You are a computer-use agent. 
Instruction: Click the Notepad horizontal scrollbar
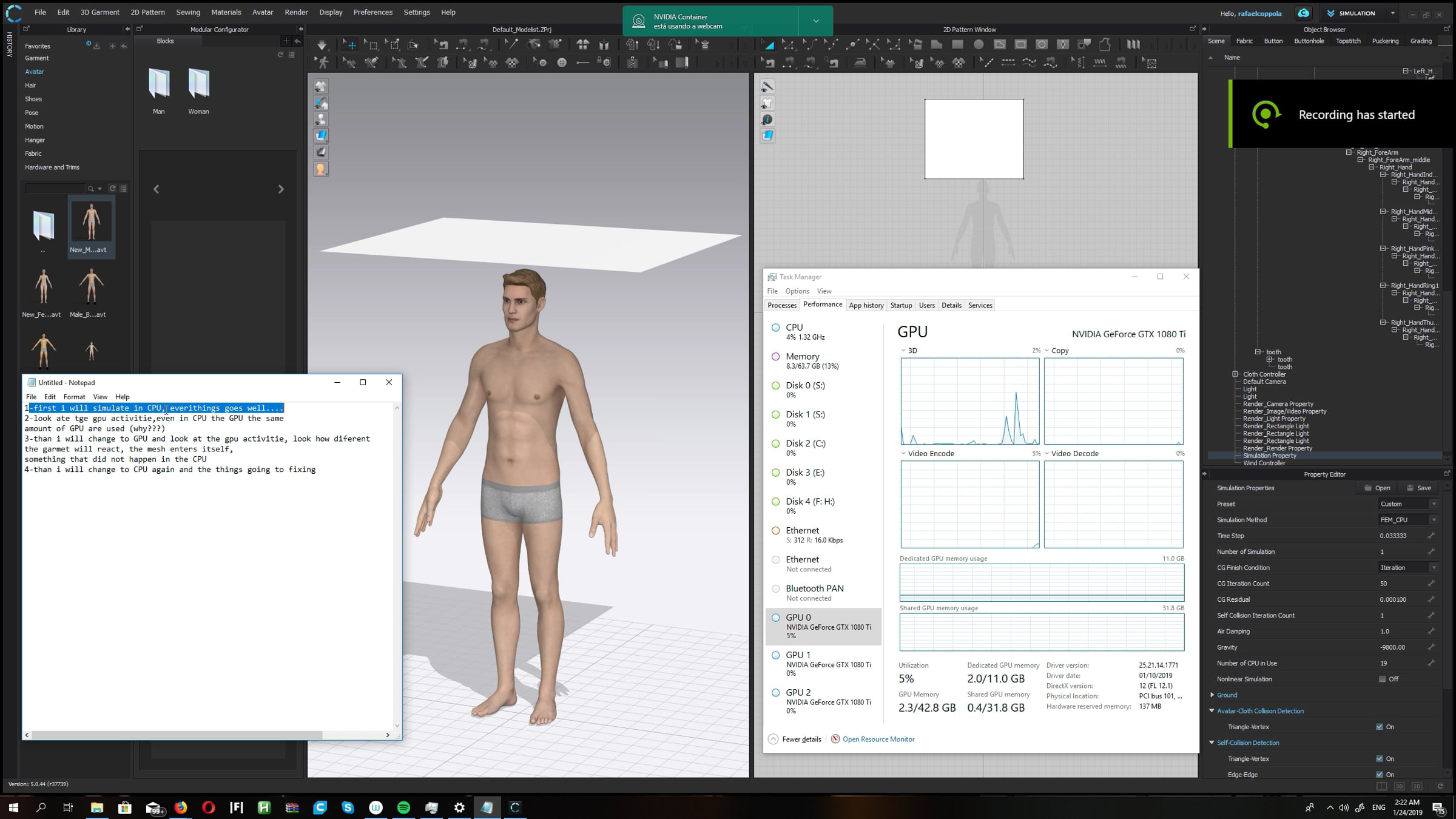[177, 735]
